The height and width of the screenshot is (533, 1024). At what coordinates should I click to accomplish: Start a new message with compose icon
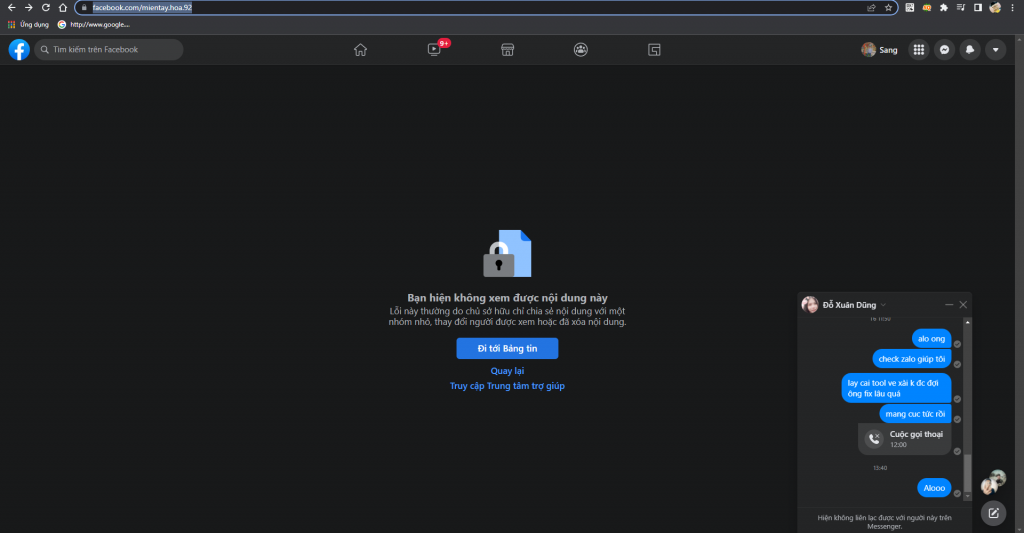[x=992, y=513]
